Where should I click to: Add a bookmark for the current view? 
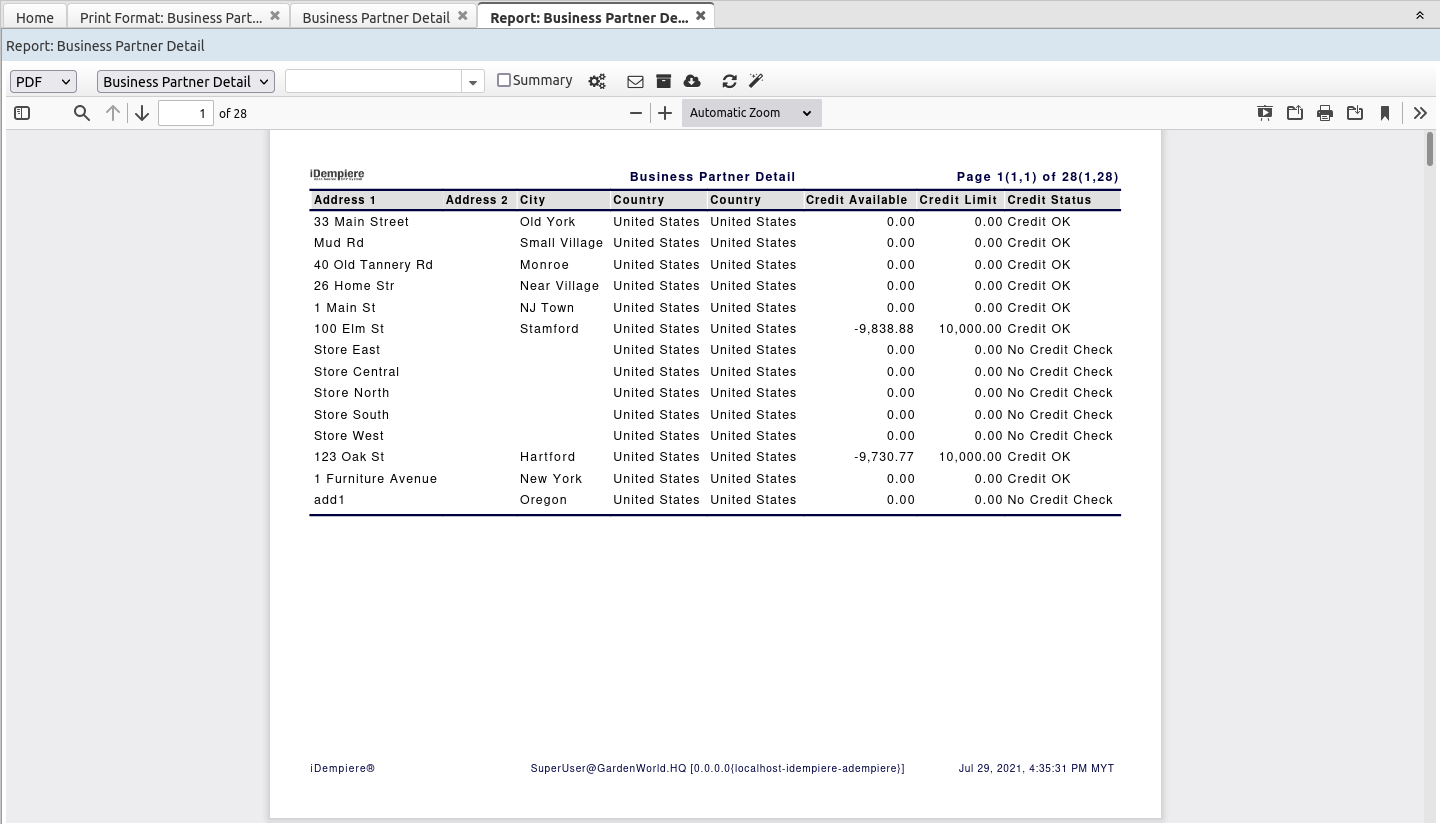coord(1384,113)
